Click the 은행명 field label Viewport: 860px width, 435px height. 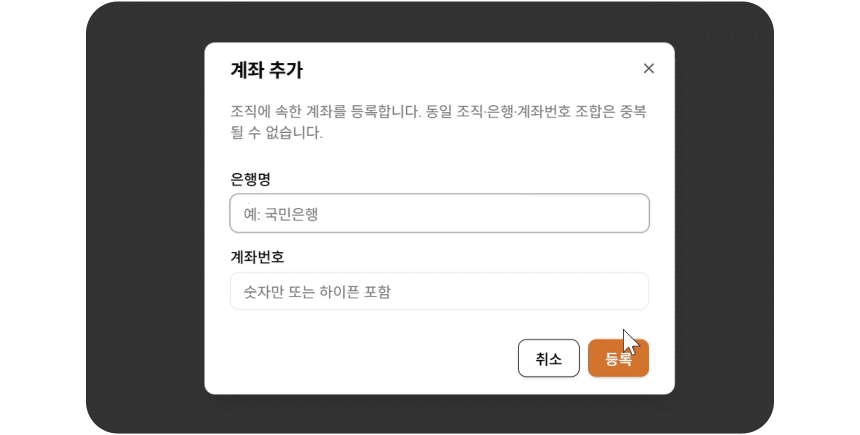250,179
